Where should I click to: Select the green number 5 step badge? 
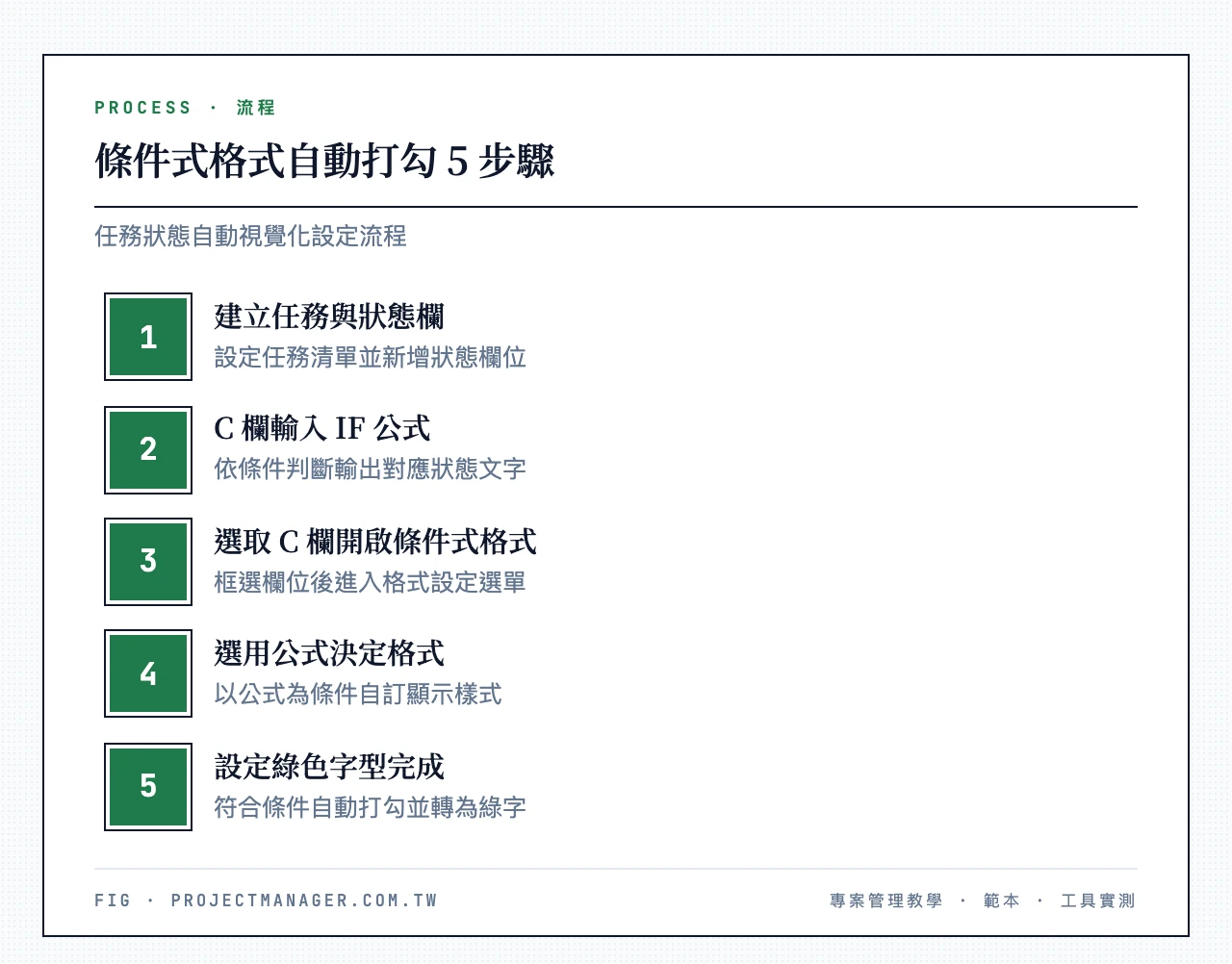pyautogui.click(x=148, y=786)
